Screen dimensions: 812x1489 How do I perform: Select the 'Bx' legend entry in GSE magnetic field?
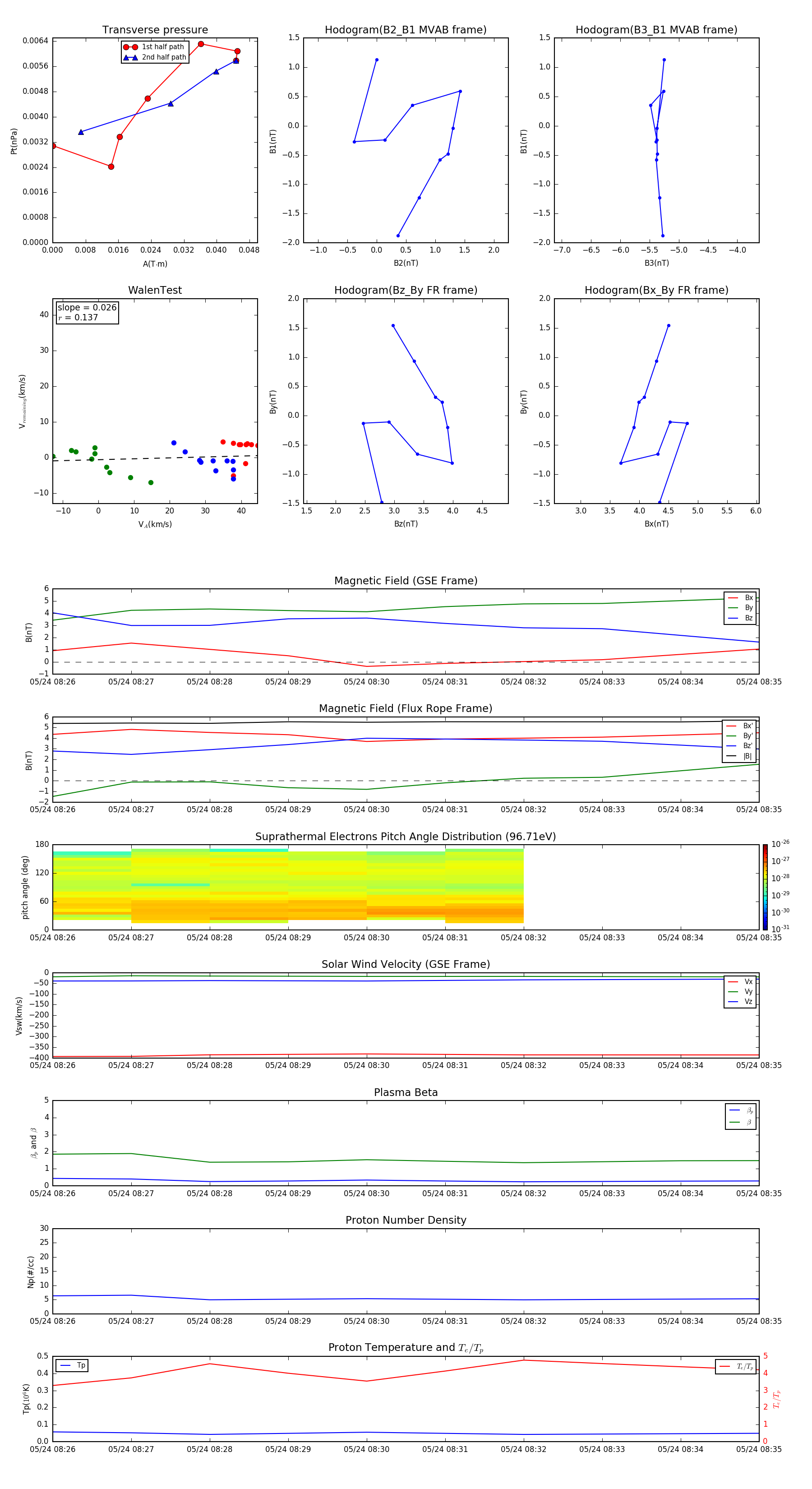(x=740, y=598)
